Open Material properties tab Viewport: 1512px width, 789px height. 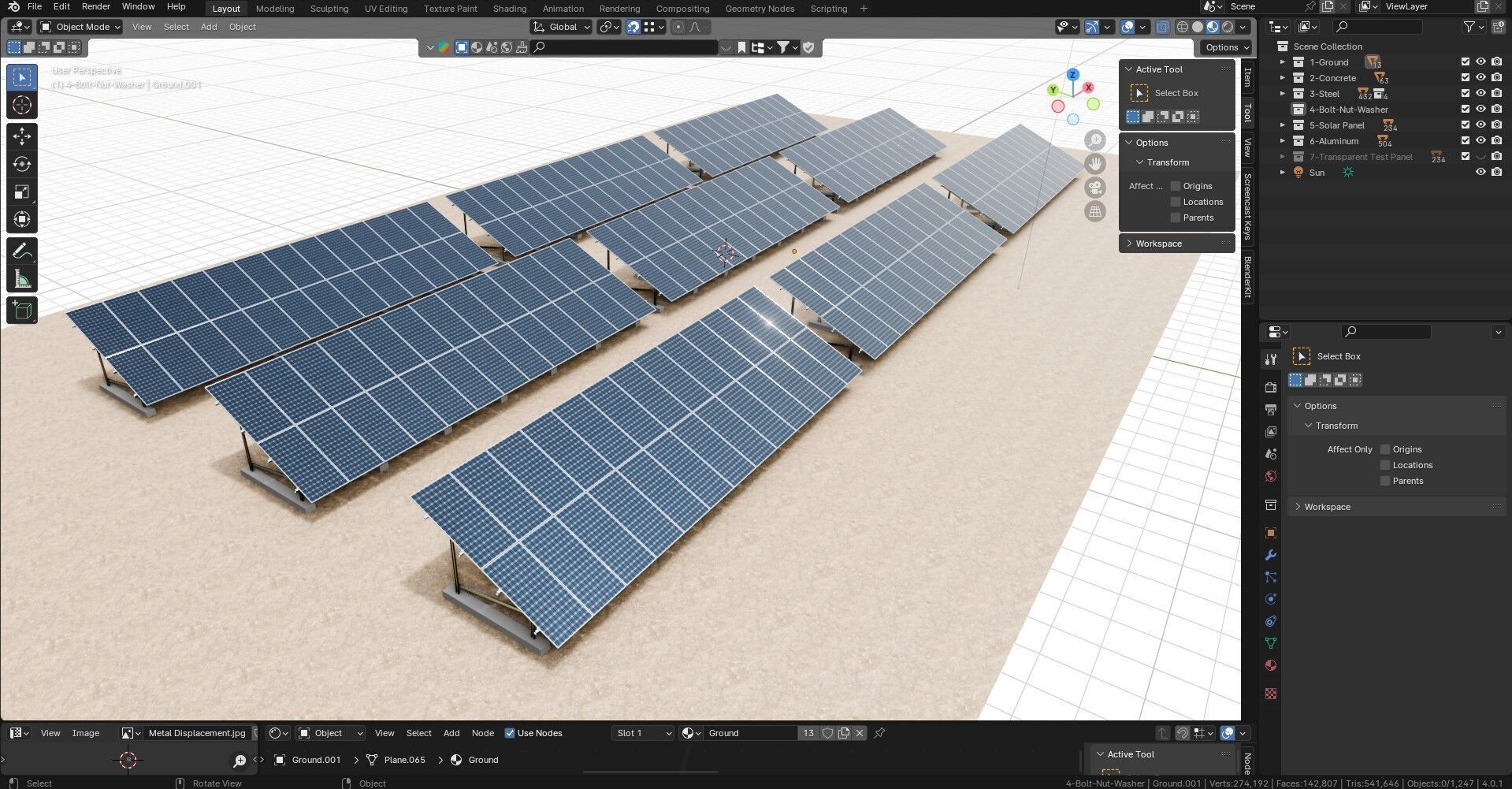(x=1270, y=665)
